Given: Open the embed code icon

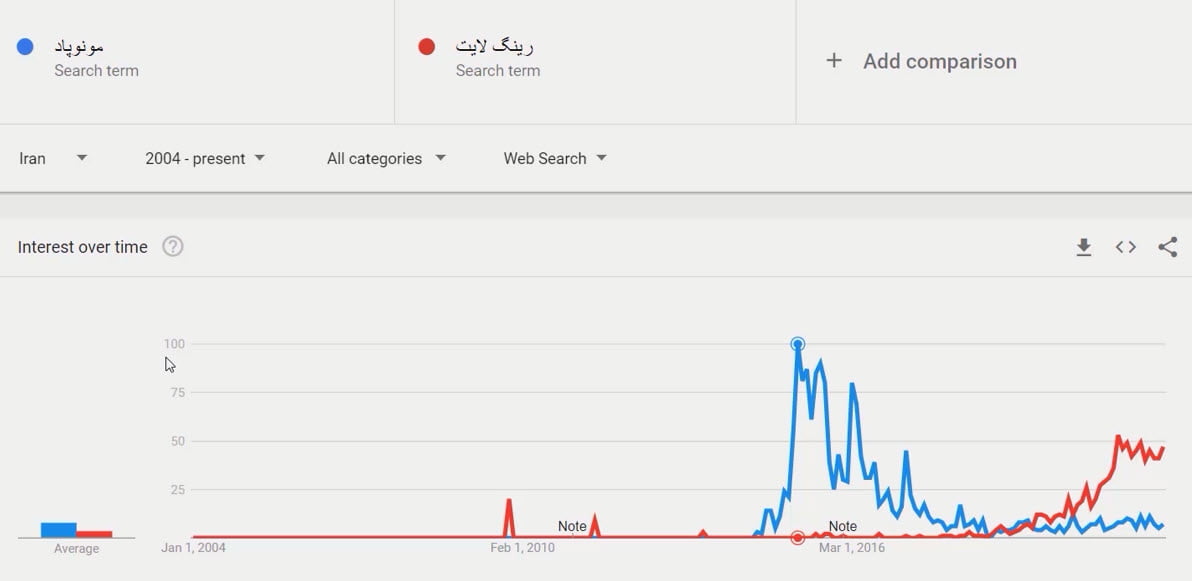Looking at the screenshot, I should pyautogui.click(x=1126, y=247).
